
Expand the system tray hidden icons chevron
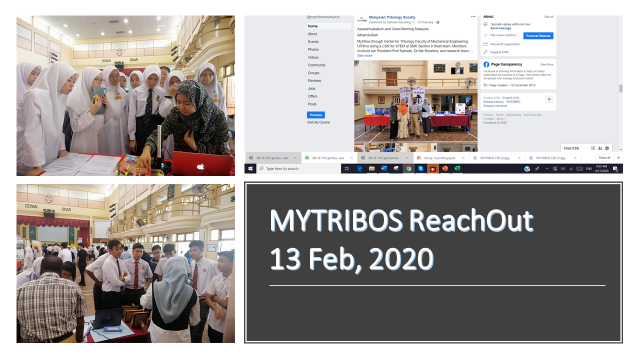[547, 169]
